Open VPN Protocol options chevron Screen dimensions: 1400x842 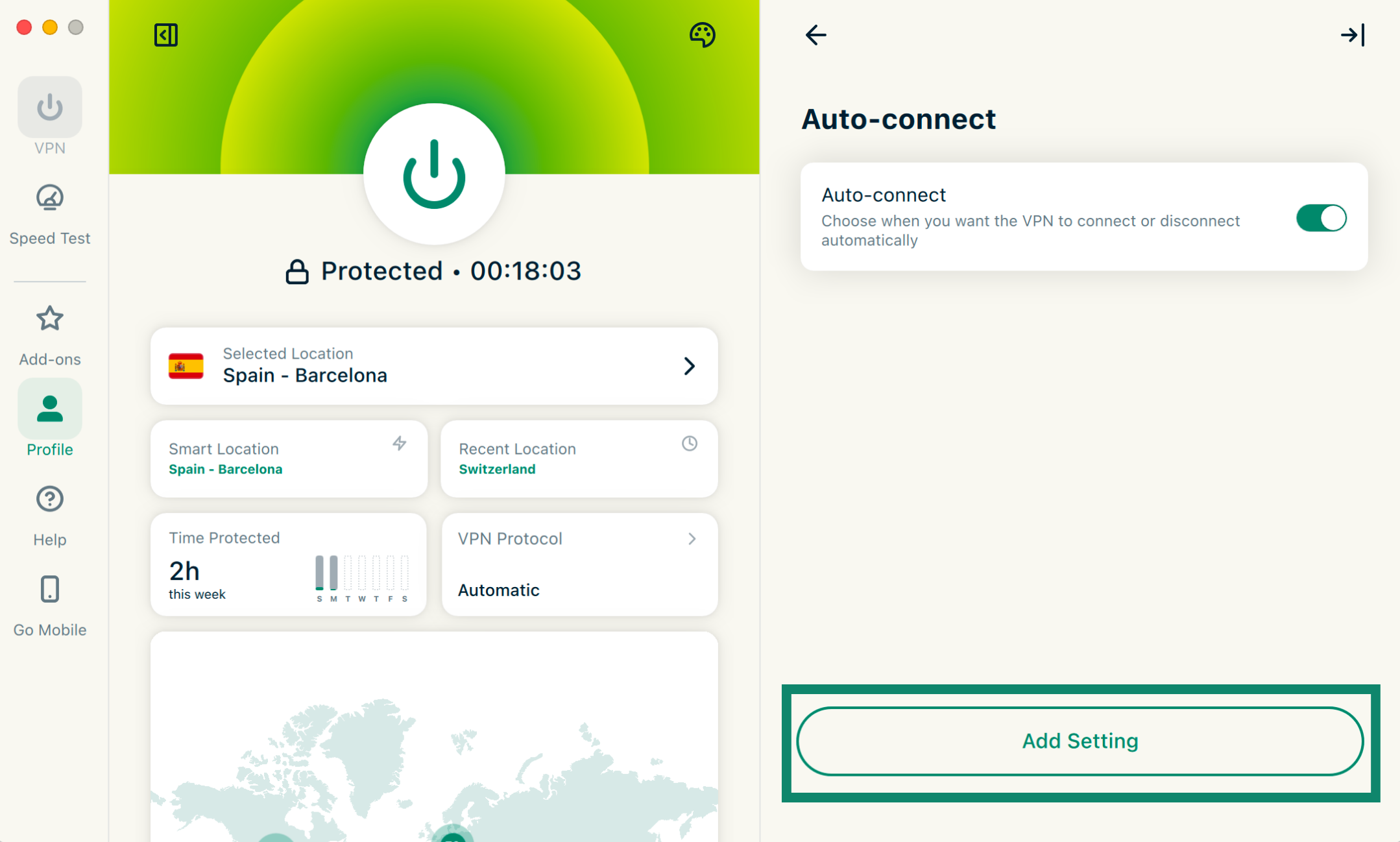pos(692,539)
